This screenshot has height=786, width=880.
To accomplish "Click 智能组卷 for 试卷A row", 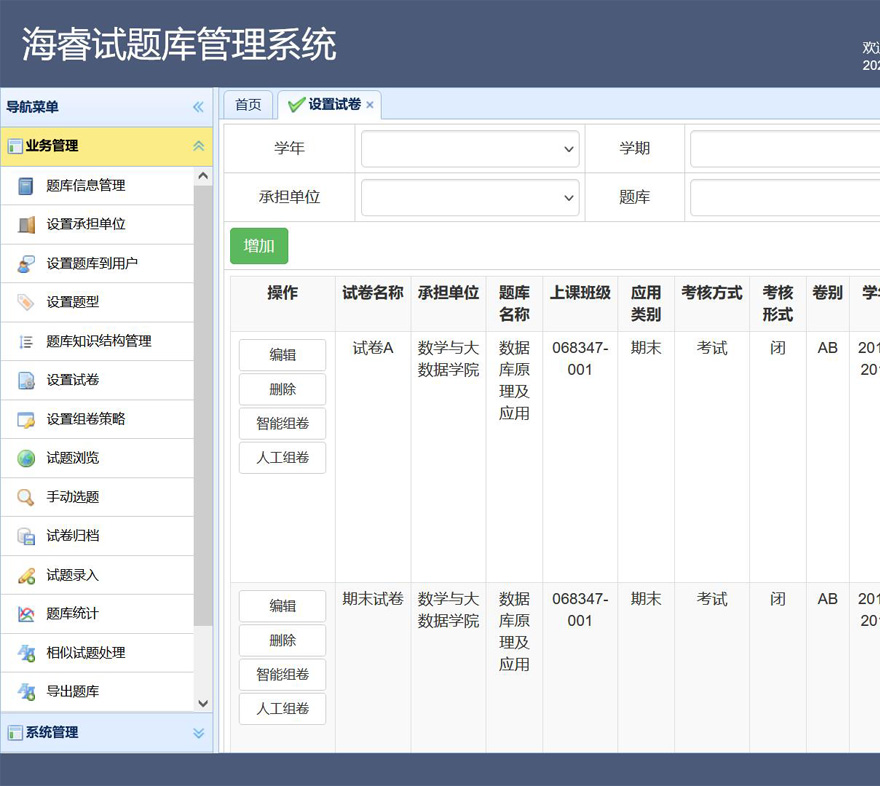I will (282, 424).
